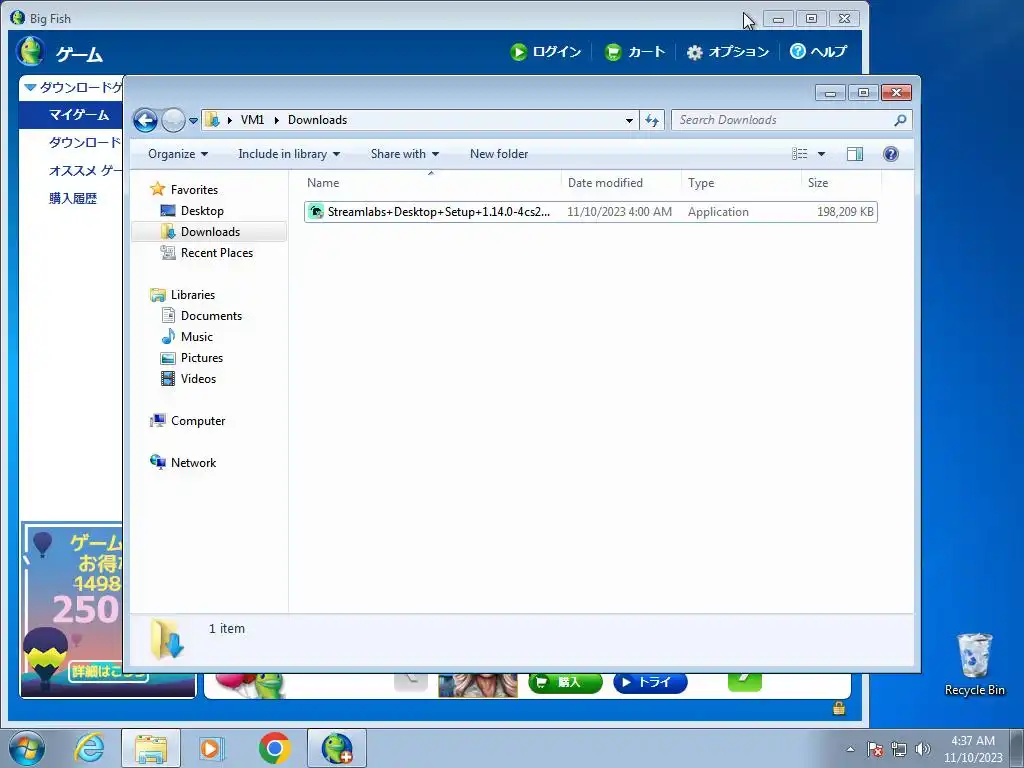Select Desktop under Favorites
The width and height of the screenshot is (1024, 768).
202,211
